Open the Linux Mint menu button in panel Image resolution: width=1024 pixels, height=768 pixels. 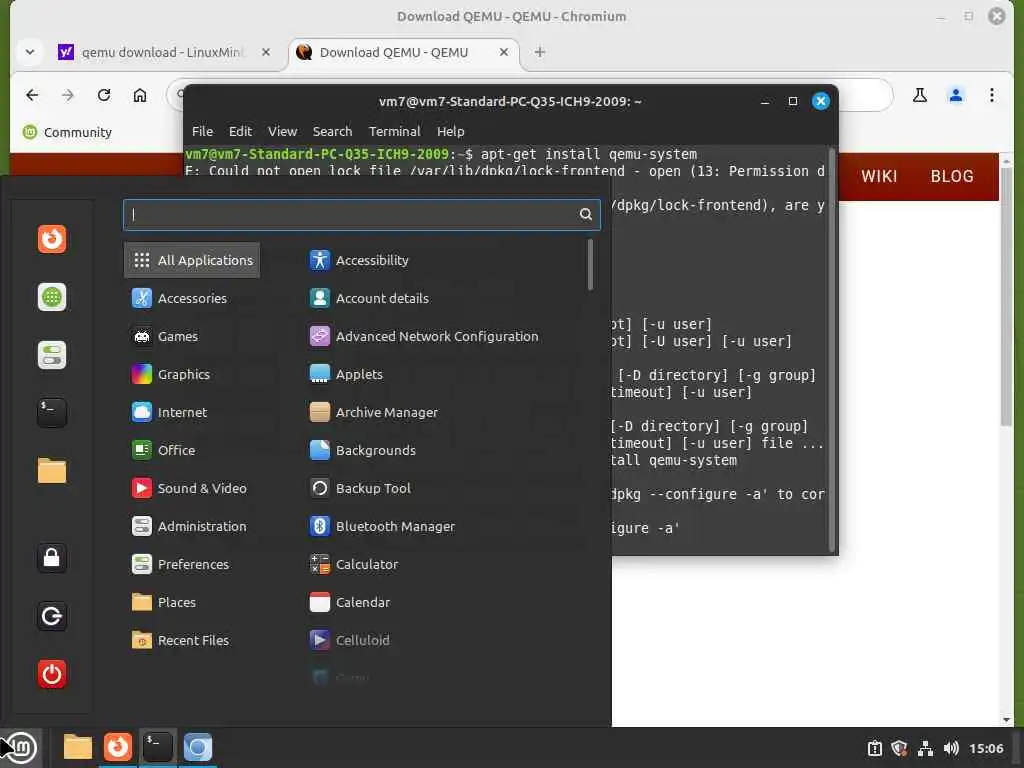(x=21, y=748)
